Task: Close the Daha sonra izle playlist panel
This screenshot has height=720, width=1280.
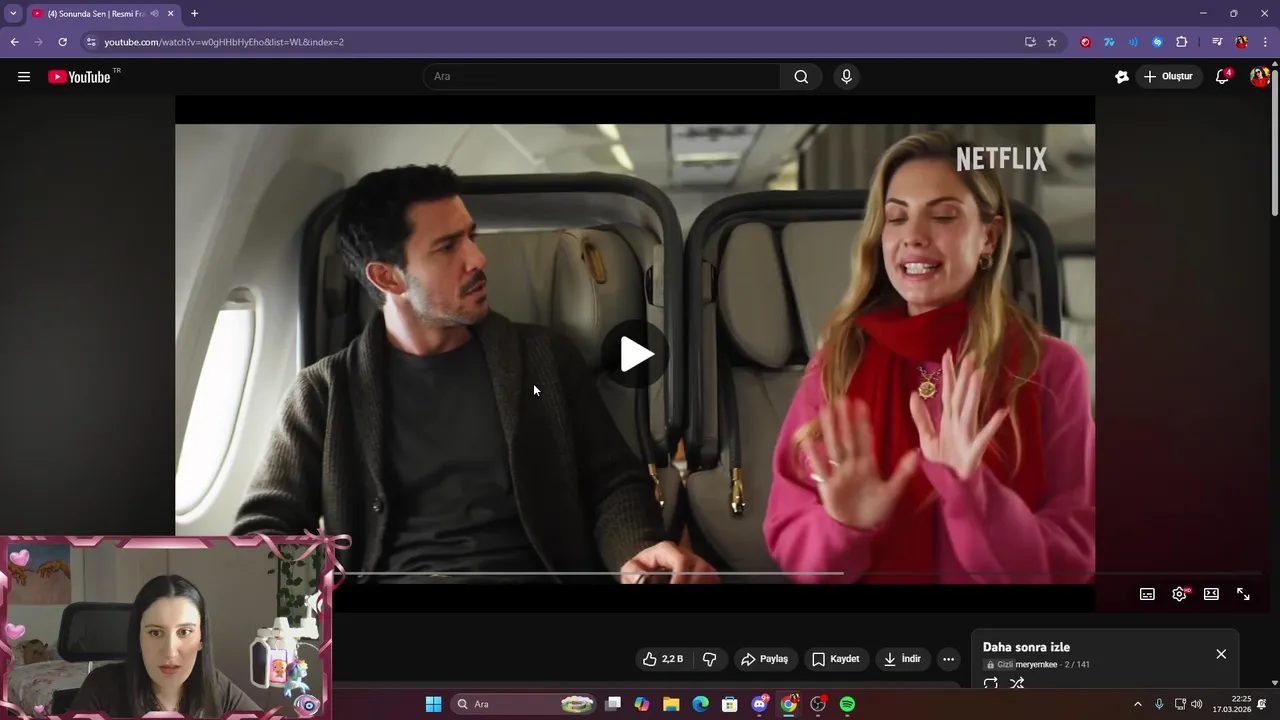Action: (1221, 654)
